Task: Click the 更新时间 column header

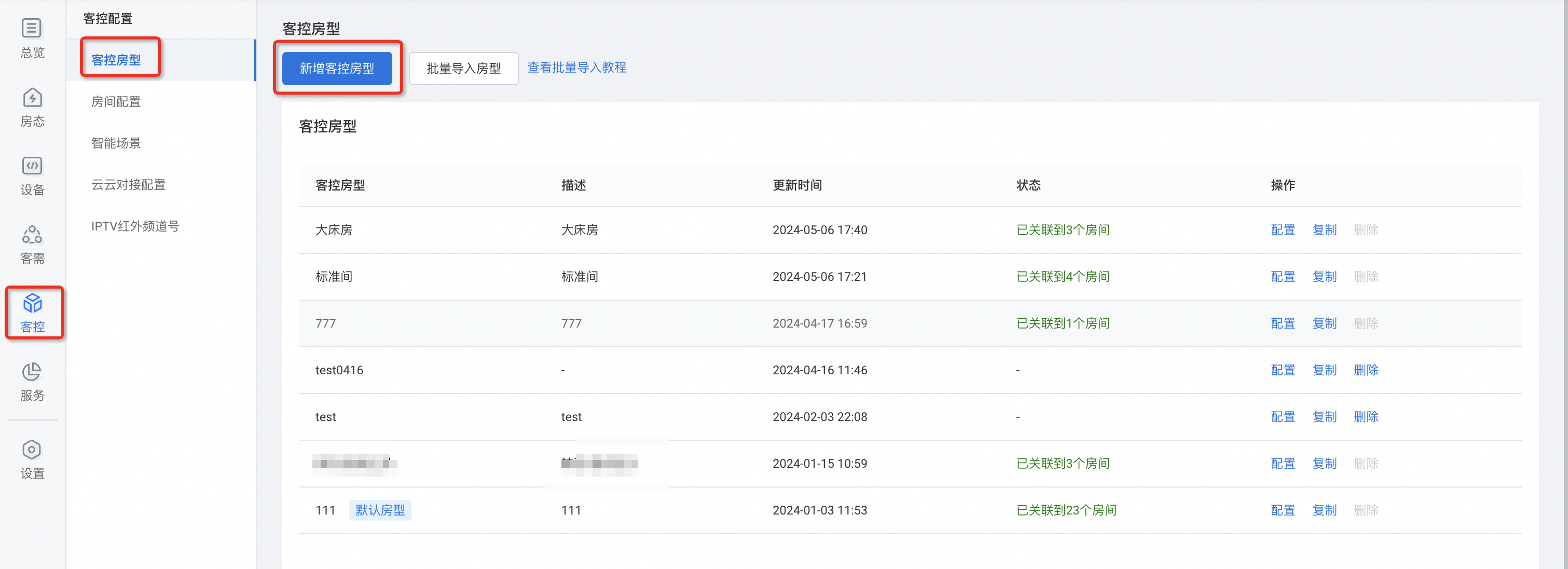Action: click(797, 185)
